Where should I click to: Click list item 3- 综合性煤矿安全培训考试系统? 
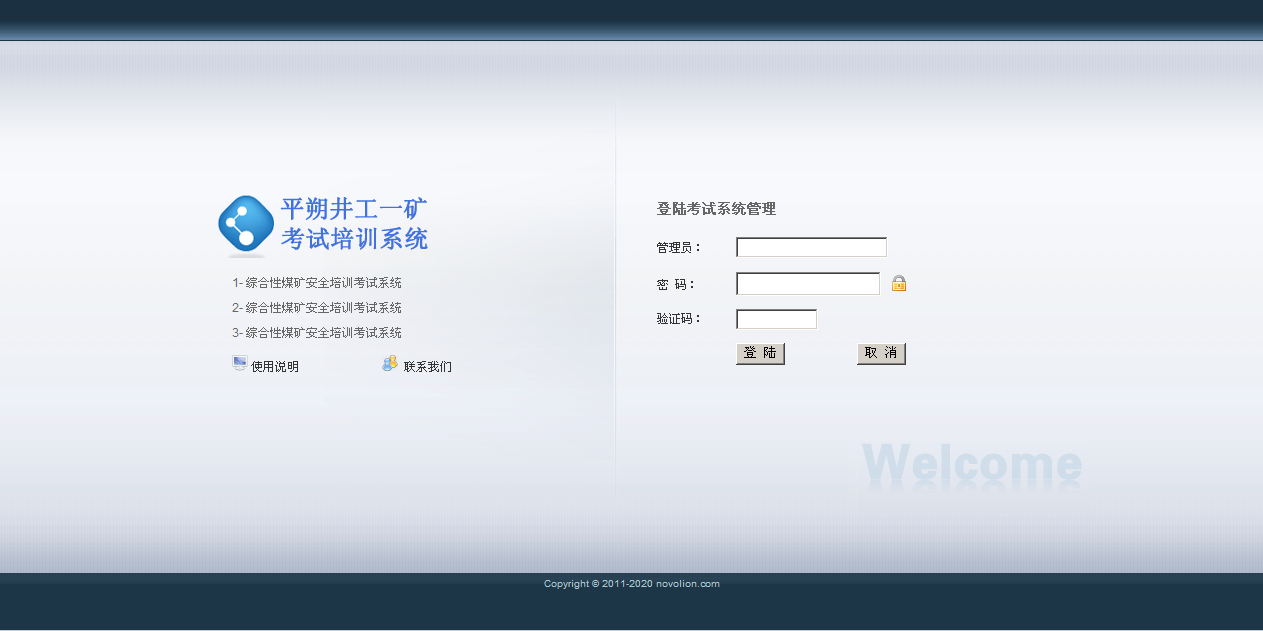coord(317,333)
